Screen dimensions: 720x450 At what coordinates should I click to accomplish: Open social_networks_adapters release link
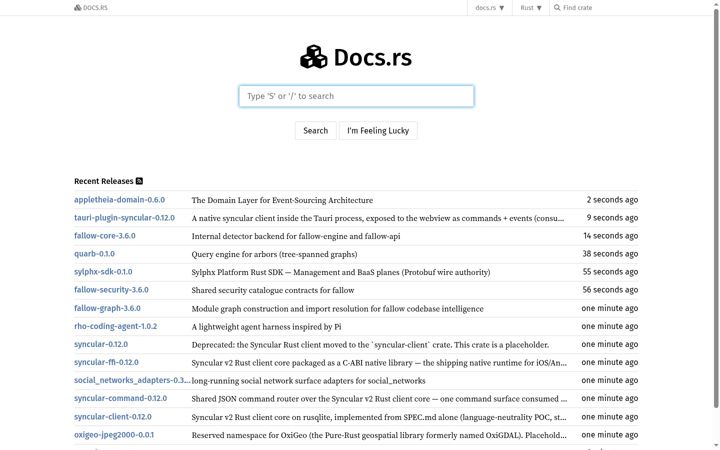[132, 380]
